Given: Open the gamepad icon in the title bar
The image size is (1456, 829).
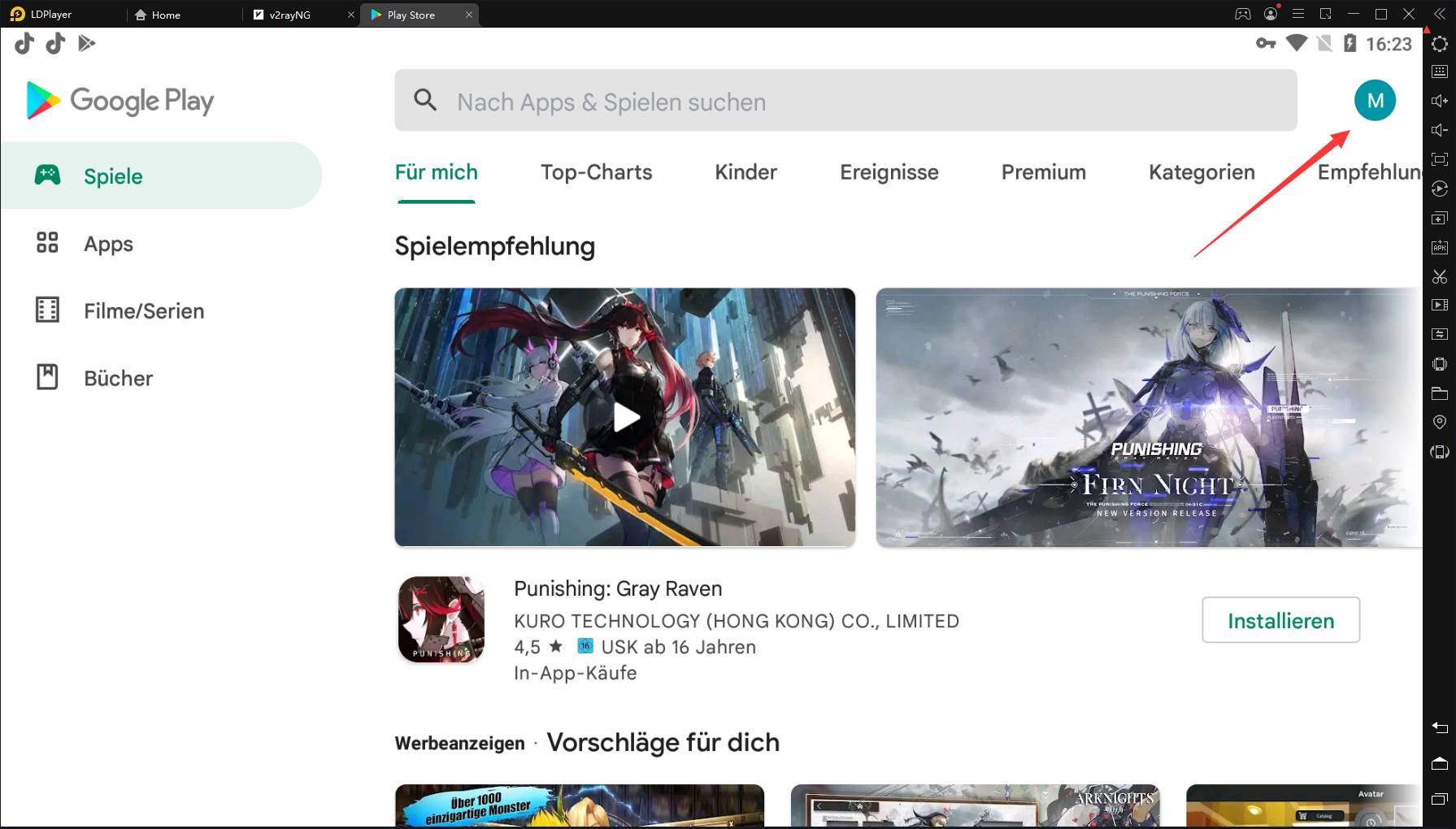Looking at the screenshot, I should tap(1243, 14).
